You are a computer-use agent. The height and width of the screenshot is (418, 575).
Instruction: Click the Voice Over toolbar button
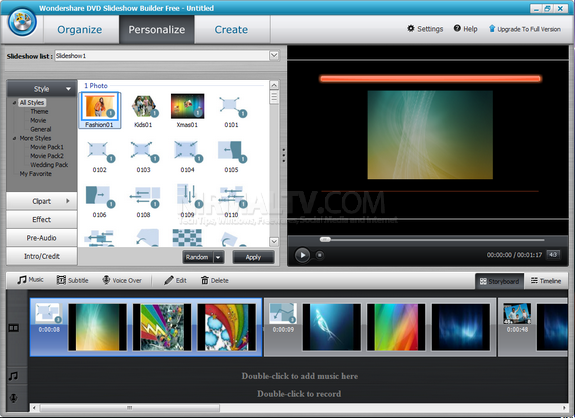[x=122, y=280]
